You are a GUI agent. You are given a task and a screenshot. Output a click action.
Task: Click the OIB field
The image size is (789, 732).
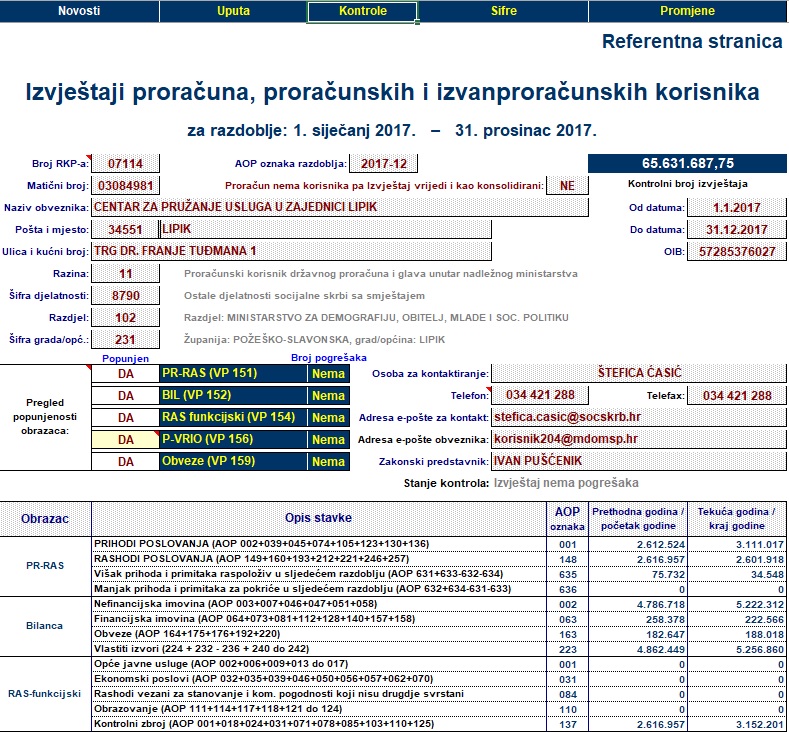click(737, 252)
